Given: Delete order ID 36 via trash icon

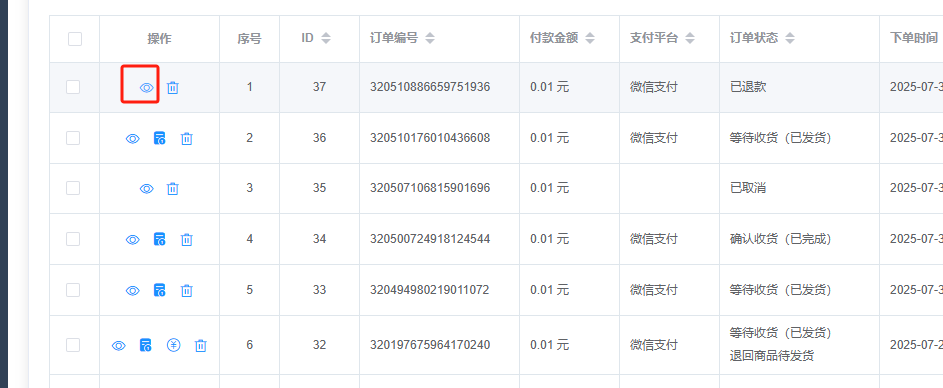Looking at the screenshot, I should [187, 139].
